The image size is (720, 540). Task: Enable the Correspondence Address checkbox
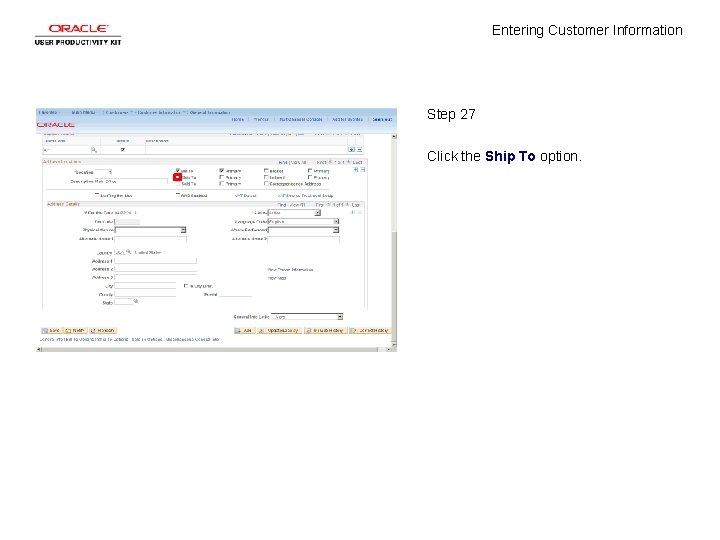(x=266, y=184)
